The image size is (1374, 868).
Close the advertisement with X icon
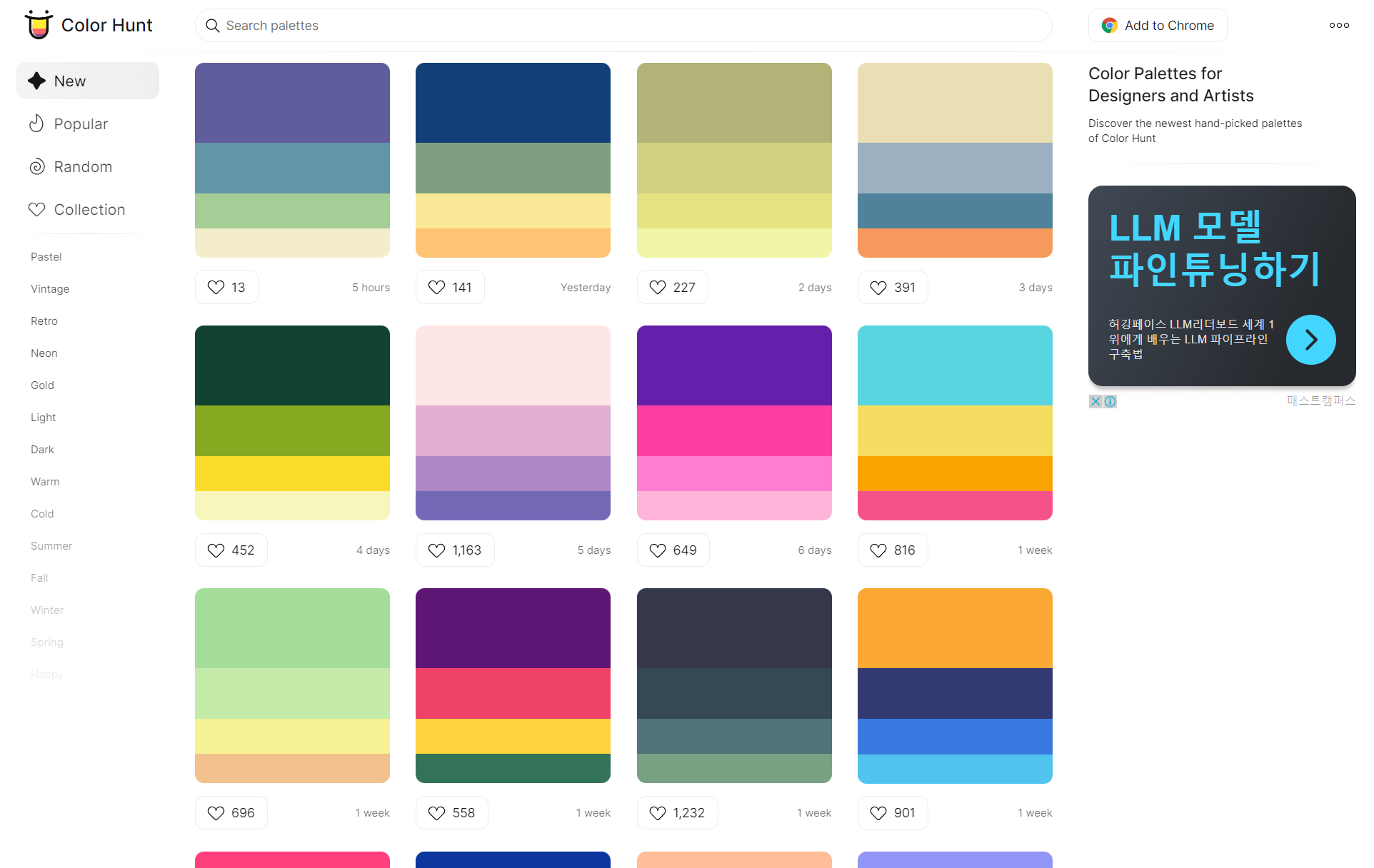(1095, 402)
